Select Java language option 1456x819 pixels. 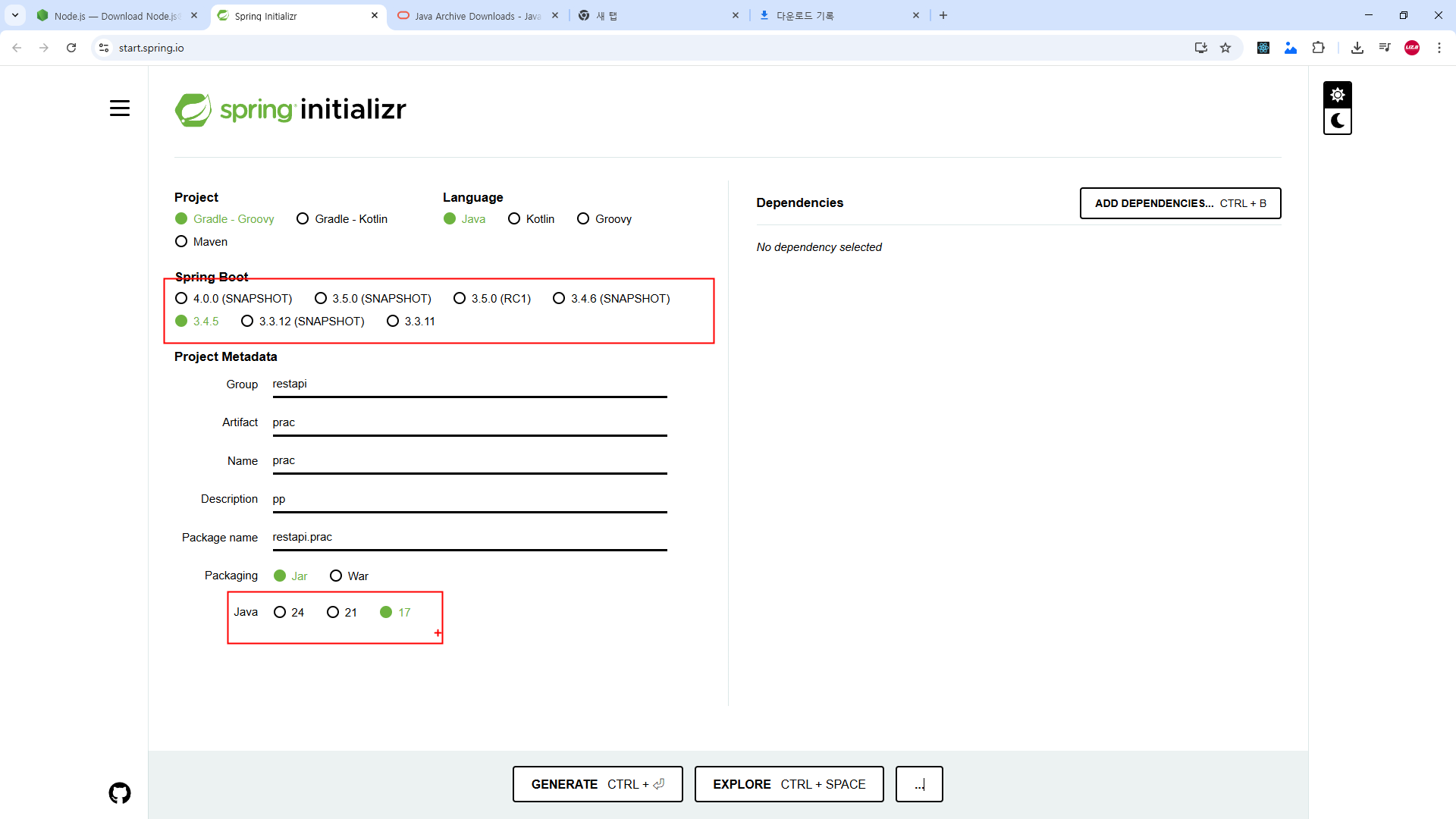pos(464,219)
